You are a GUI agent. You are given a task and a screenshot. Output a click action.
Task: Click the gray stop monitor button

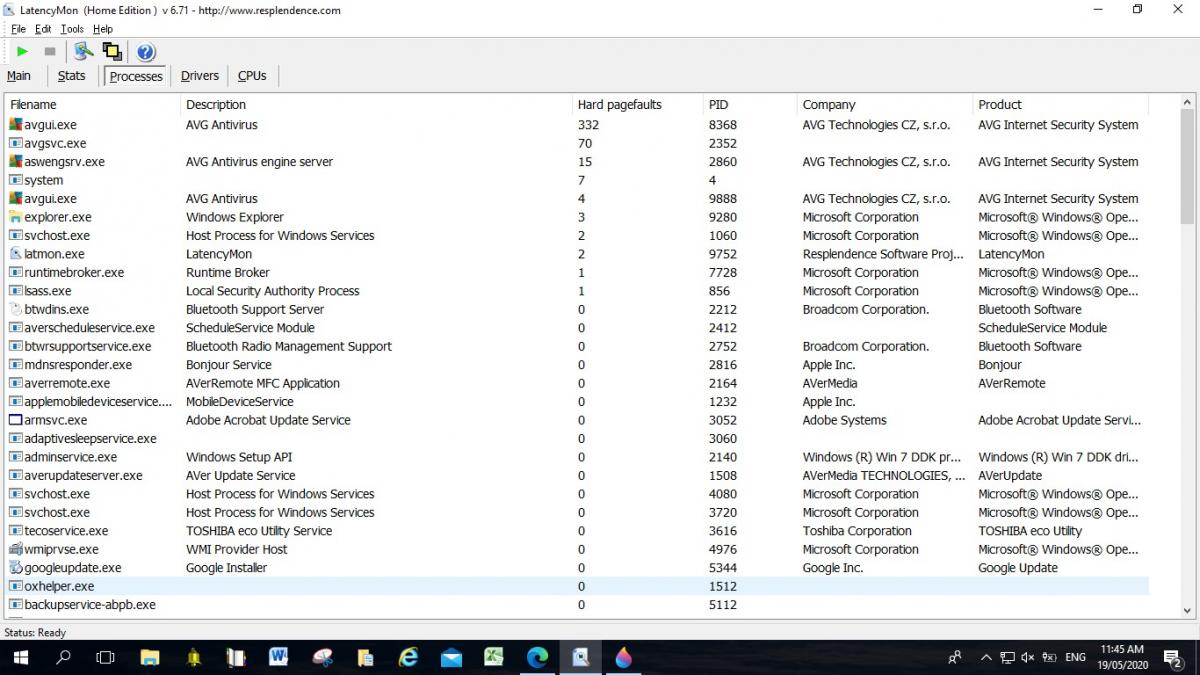(x=50, y=51)
